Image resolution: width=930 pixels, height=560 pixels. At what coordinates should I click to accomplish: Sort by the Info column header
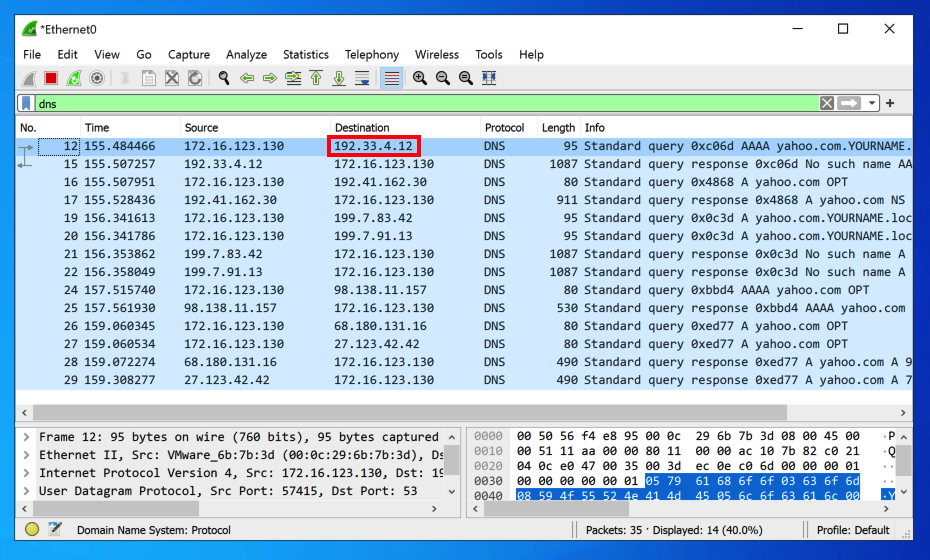746,128
